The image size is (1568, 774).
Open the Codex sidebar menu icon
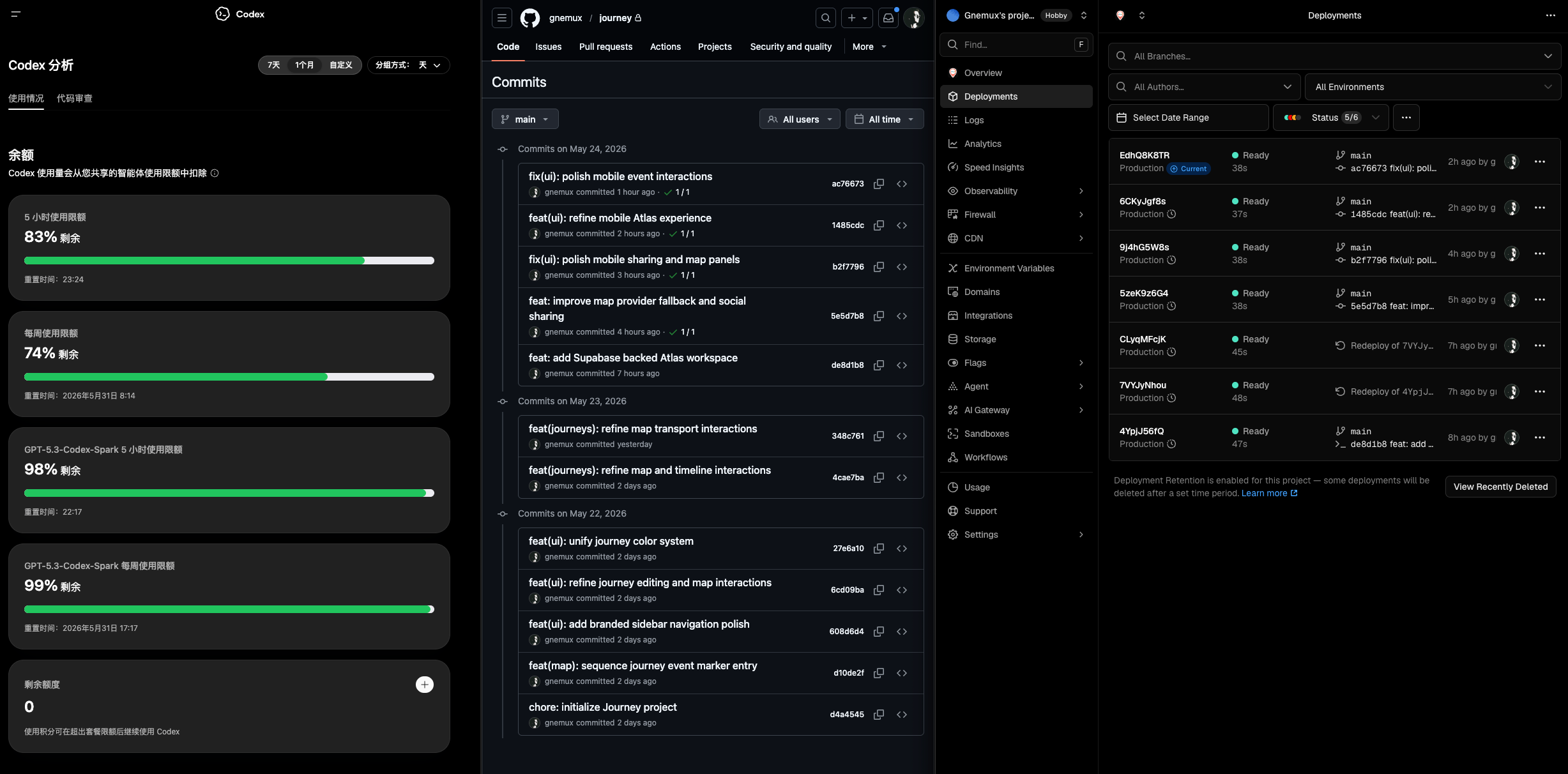point(16,13)
